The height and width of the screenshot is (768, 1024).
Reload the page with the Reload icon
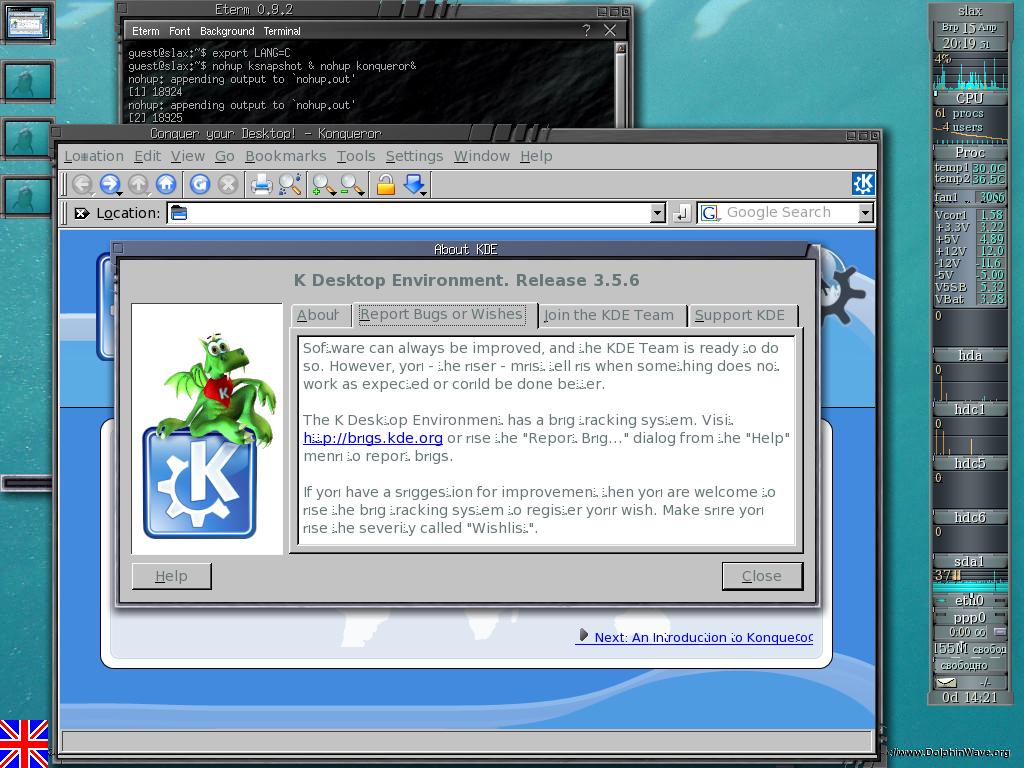(x=199, y=184)
